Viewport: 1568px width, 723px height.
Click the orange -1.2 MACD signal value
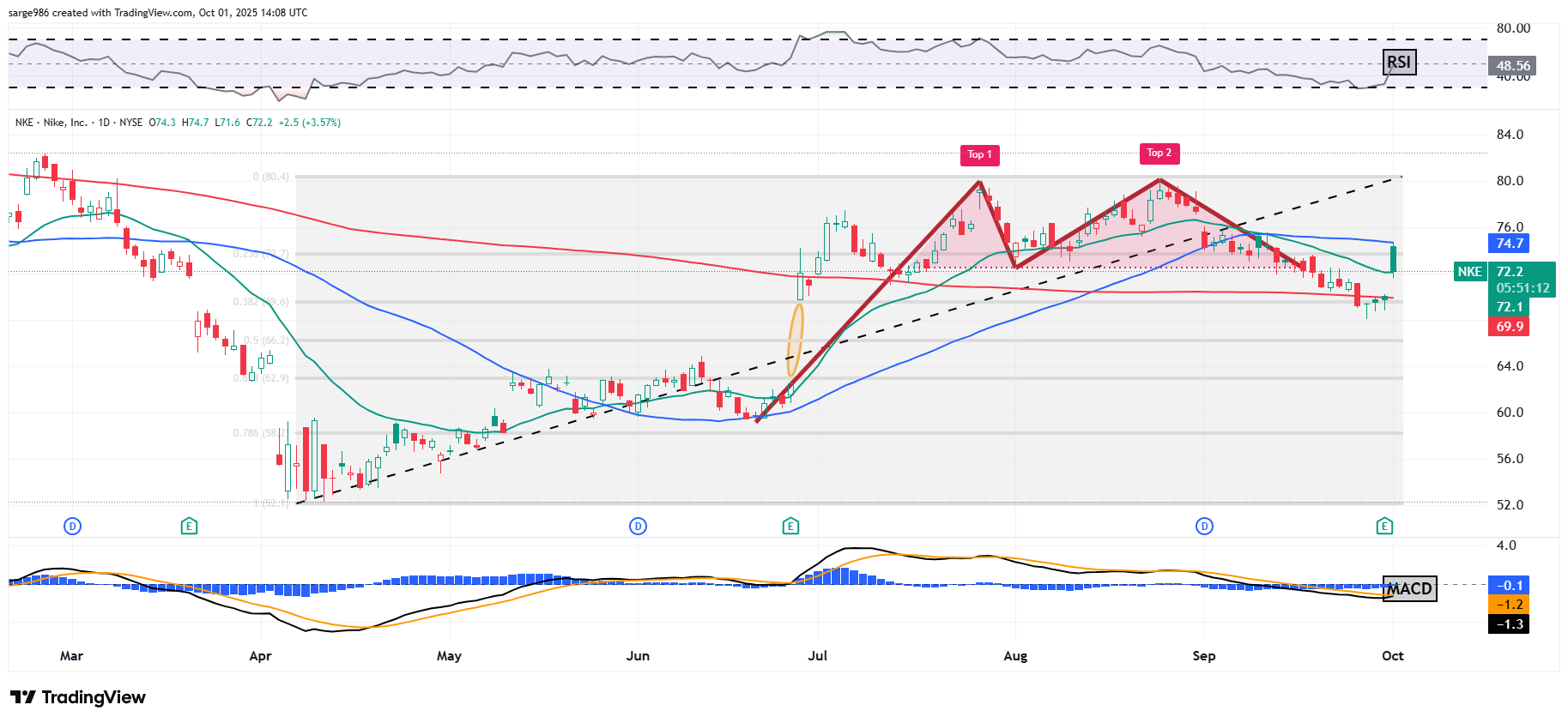pyautogui.click(x=1509, y=605)
